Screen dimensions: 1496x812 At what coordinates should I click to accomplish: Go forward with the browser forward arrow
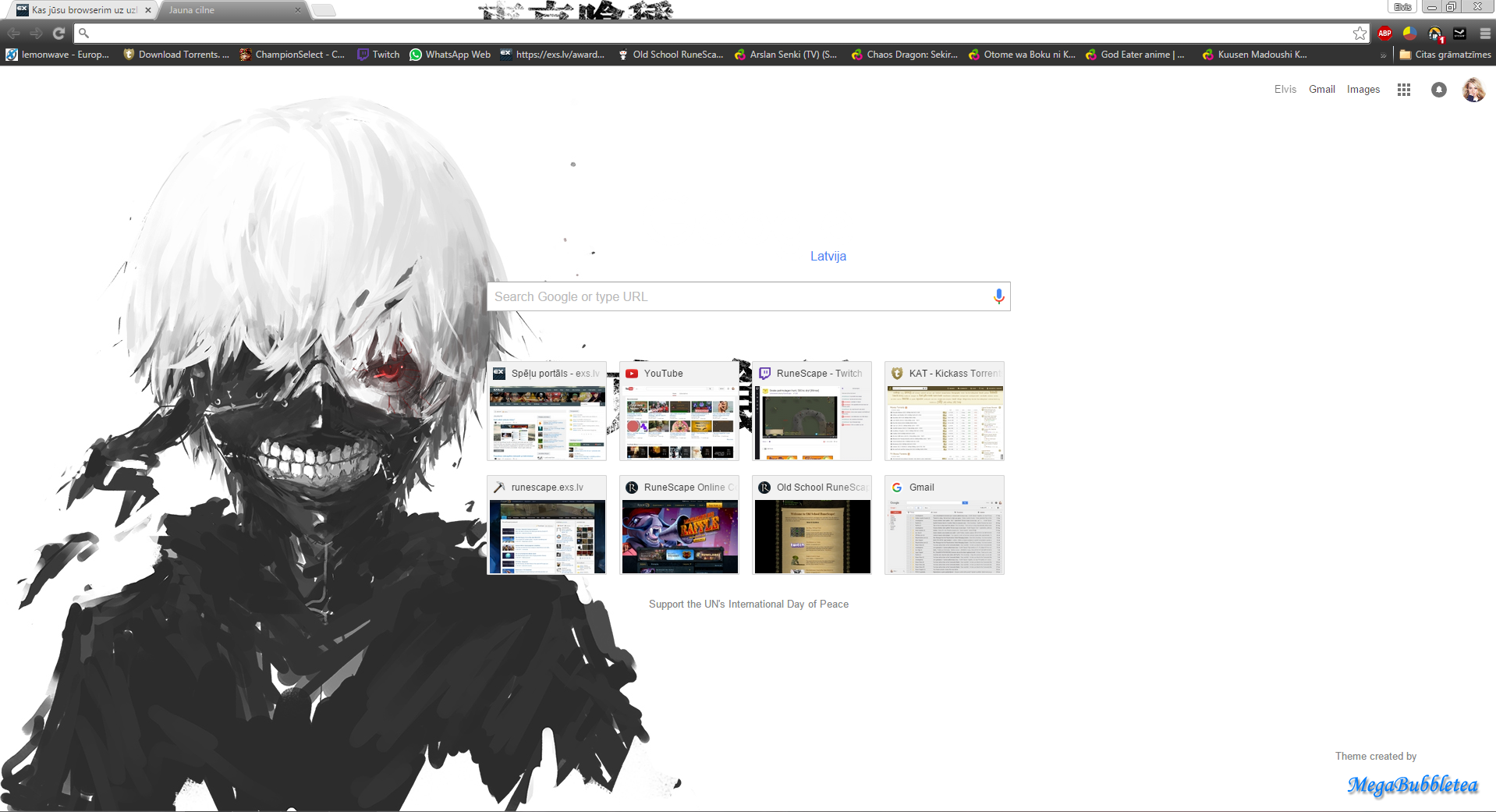click(x=36, y=34)
